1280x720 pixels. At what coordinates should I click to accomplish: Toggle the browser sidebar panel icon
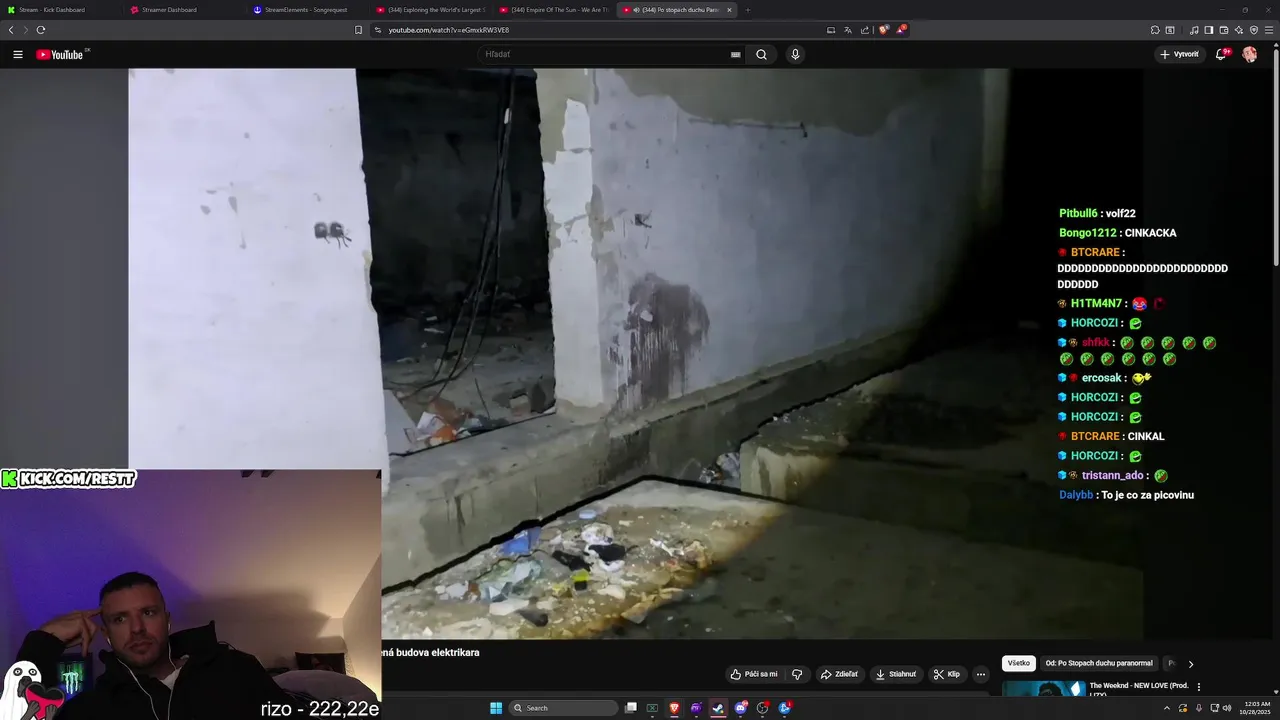pos(1208,30)
